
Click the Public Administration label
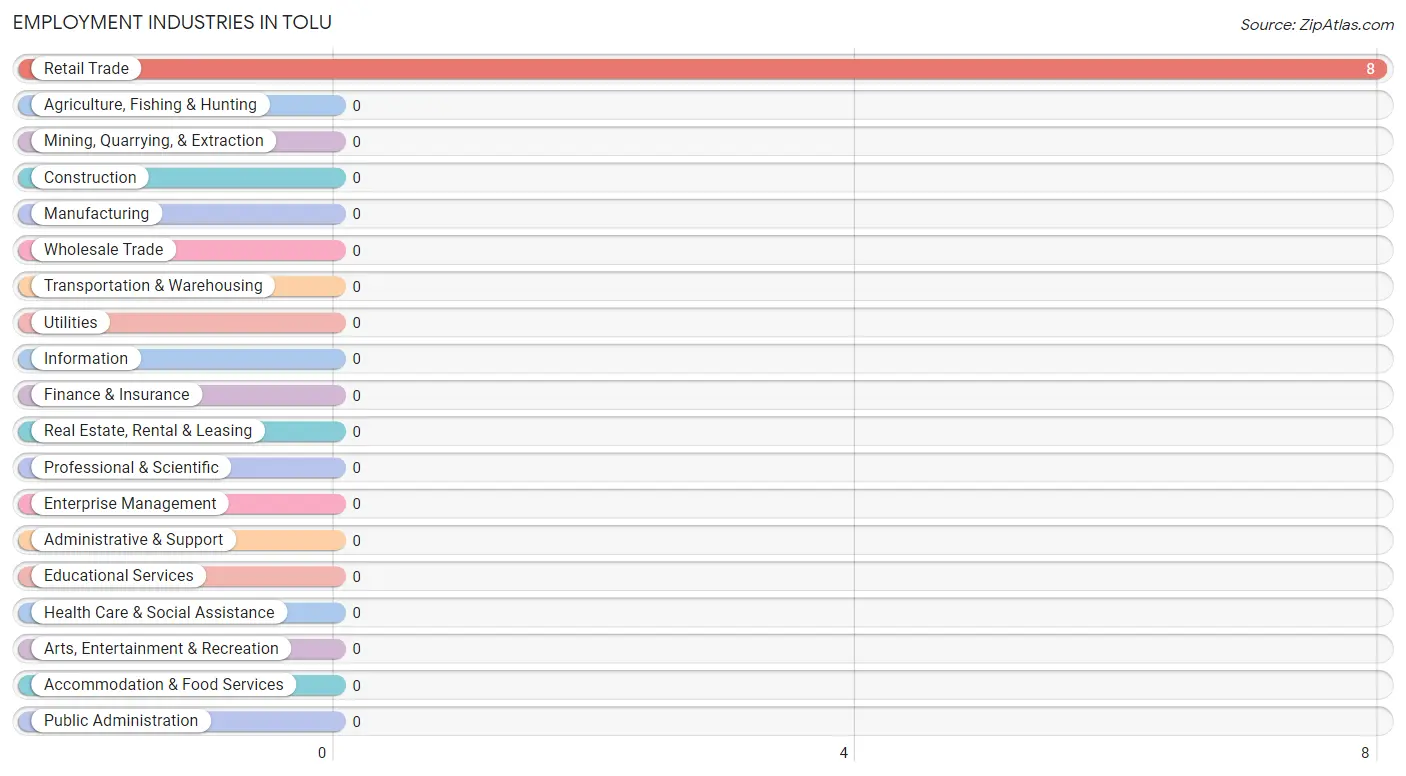click(x=121, y=721)
